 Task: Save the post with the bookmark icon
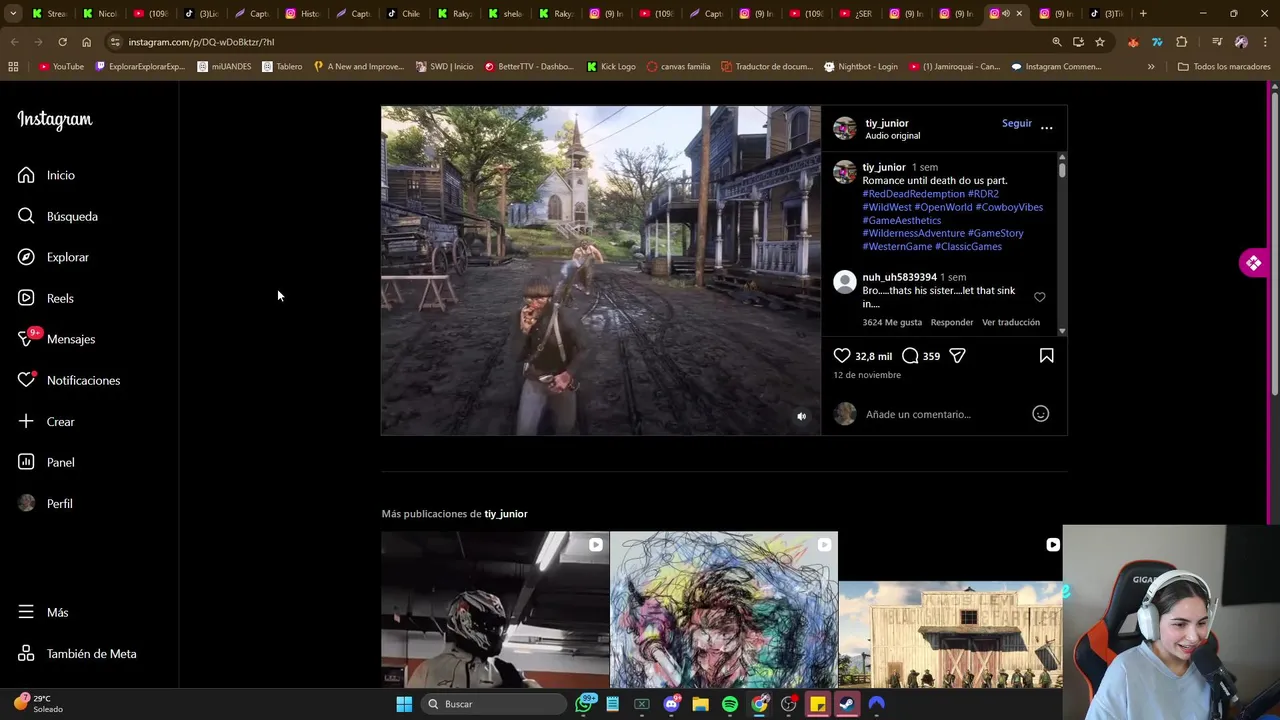1046,355
